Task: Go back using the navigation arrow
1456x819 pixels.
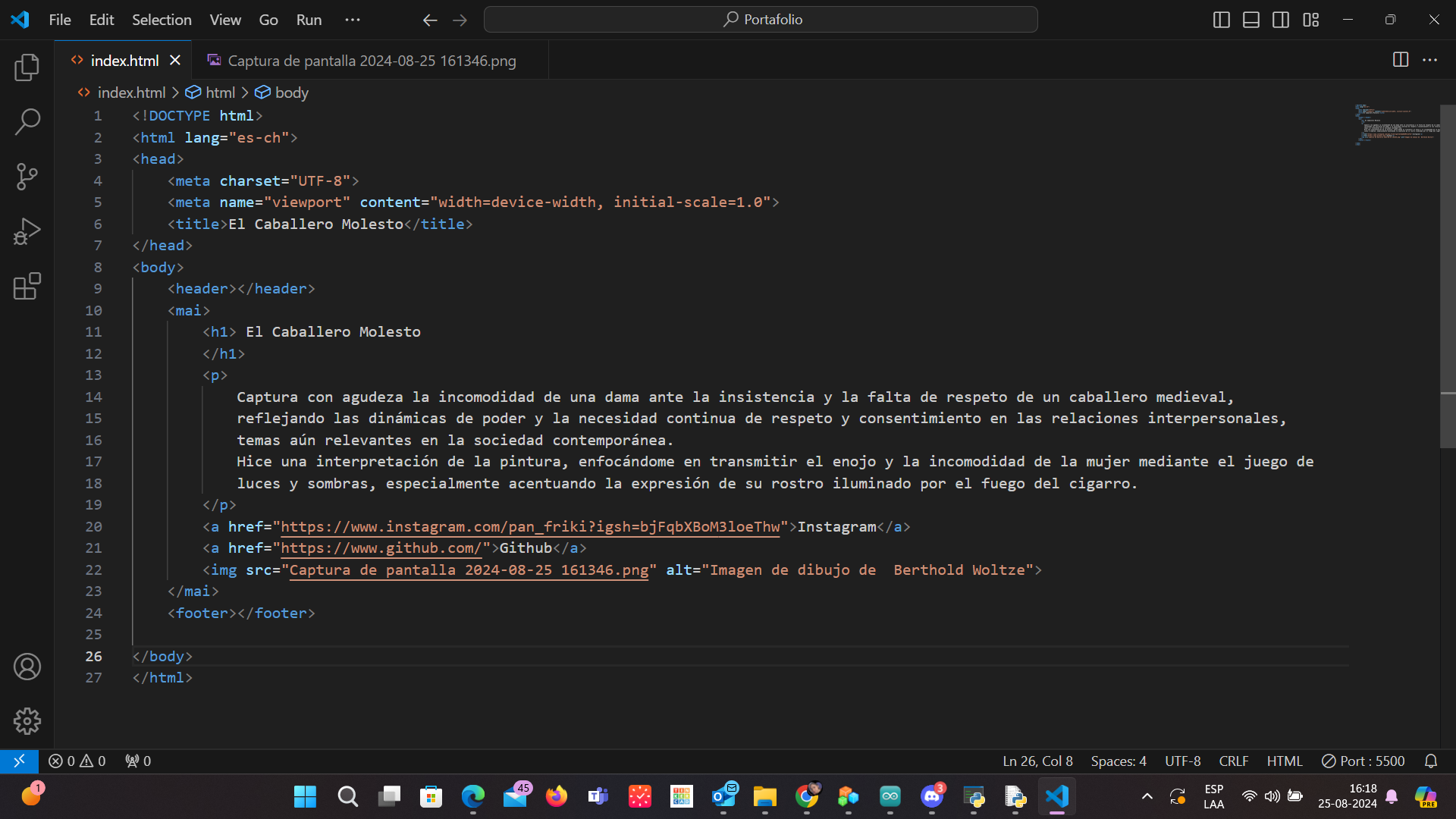Action: point(430,20)
